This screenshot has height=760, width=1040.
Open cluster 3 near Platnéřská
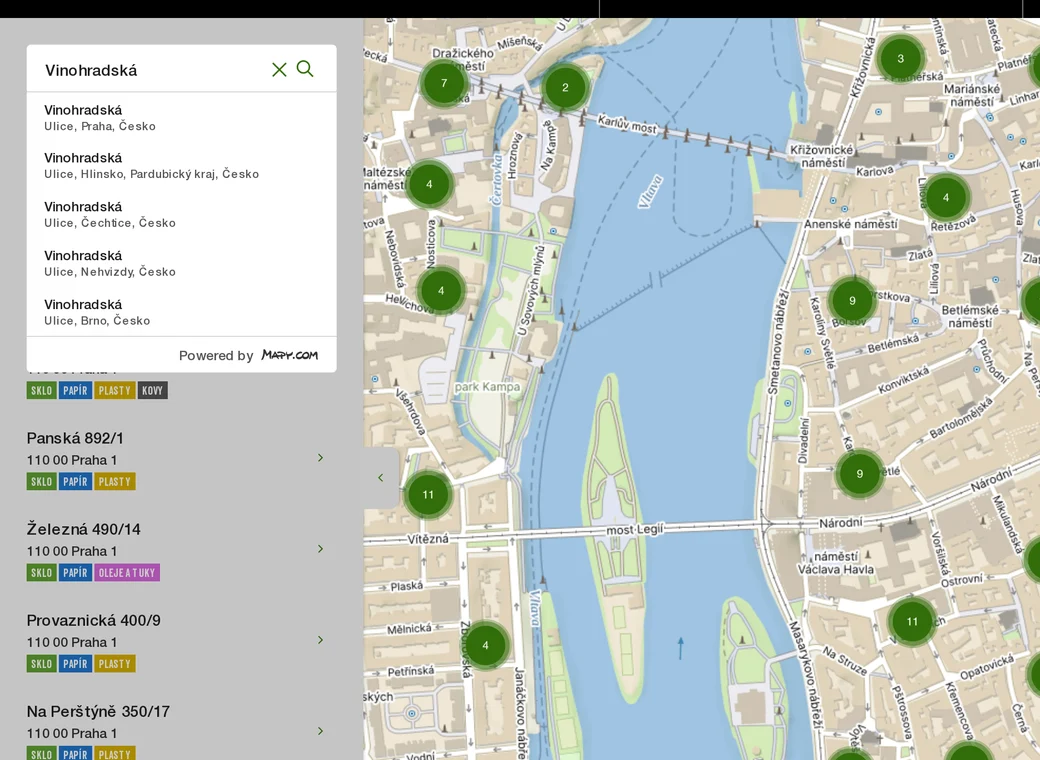point(900,58)
